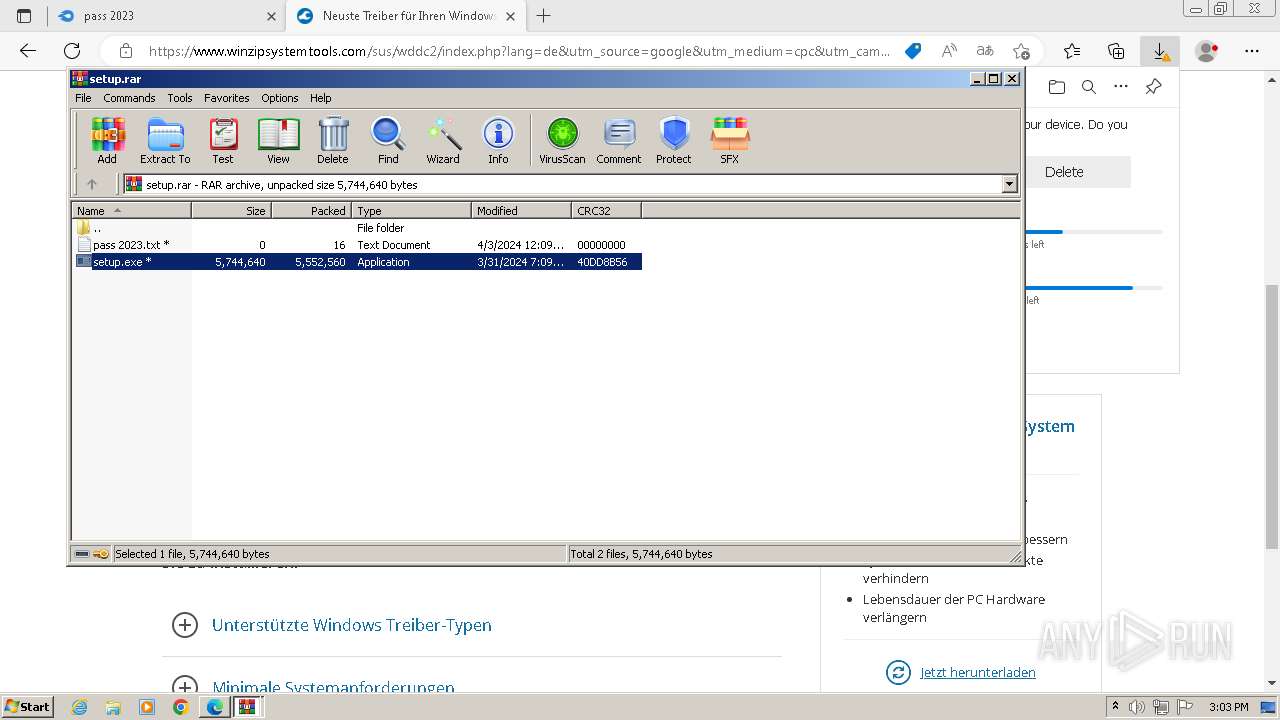Open the Favorites menu
This screenshot has width=1280, height=720.
click(227, 98)
